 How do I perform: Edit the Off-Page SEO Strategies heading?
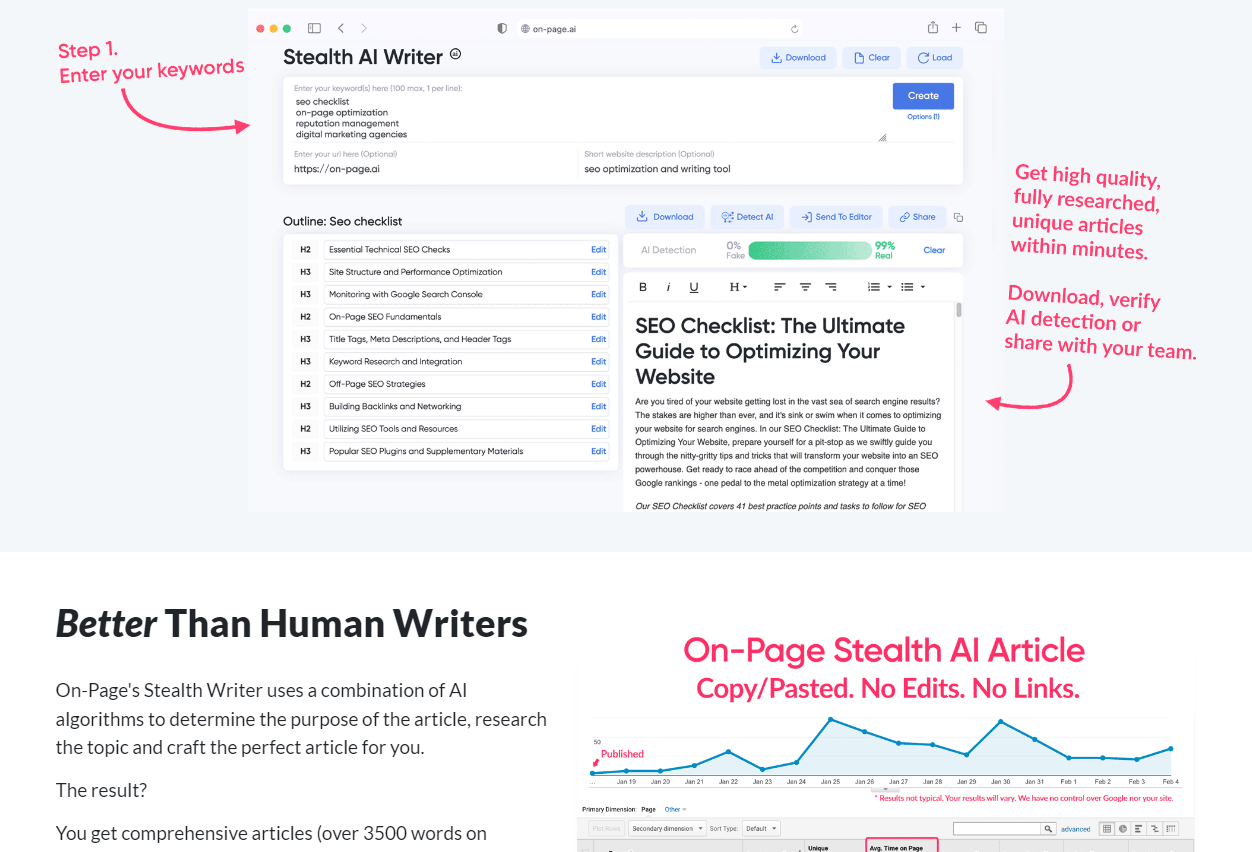pos(598,384)
